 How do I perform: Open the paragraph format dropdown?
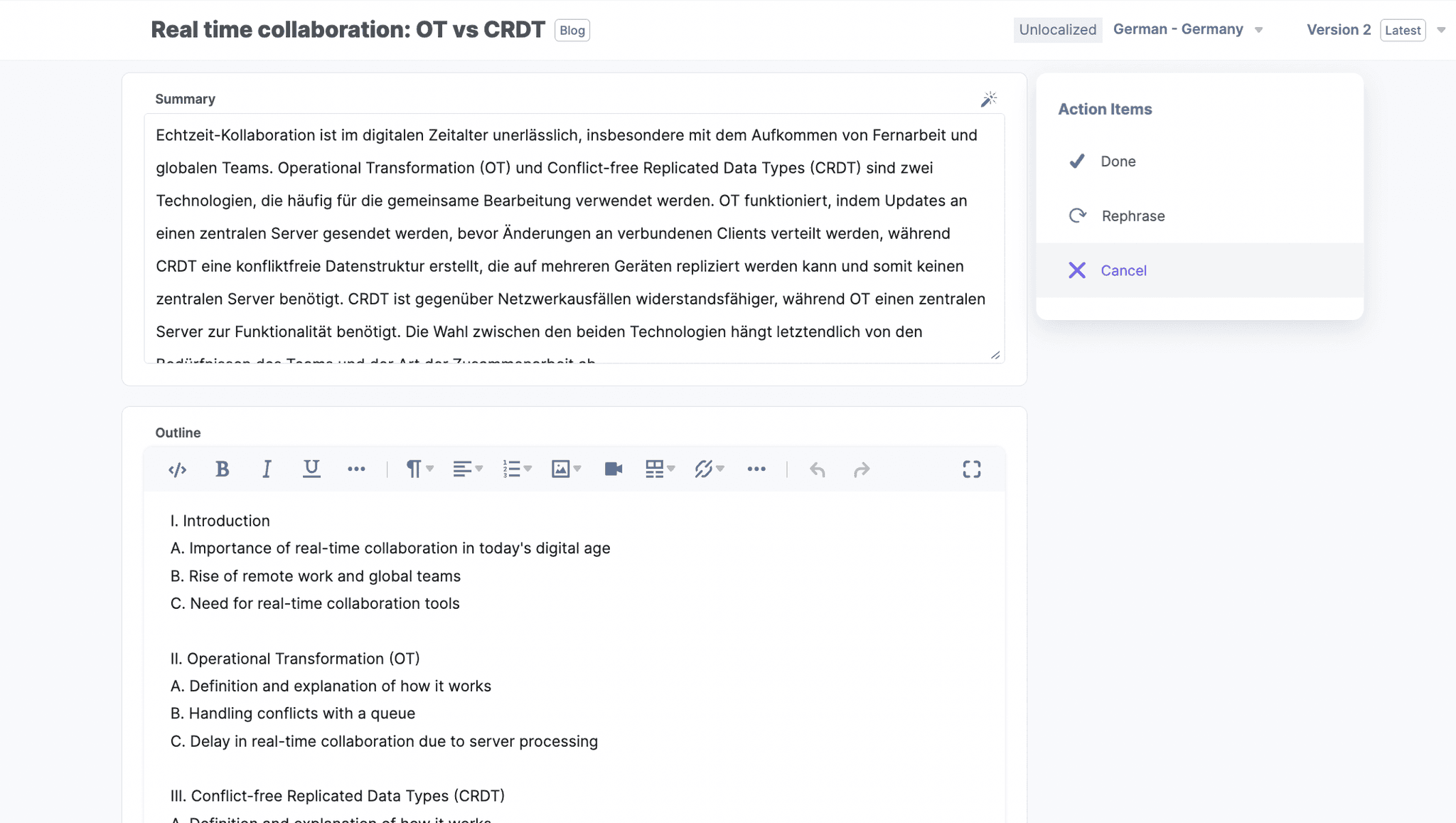[x=419, y=469]
